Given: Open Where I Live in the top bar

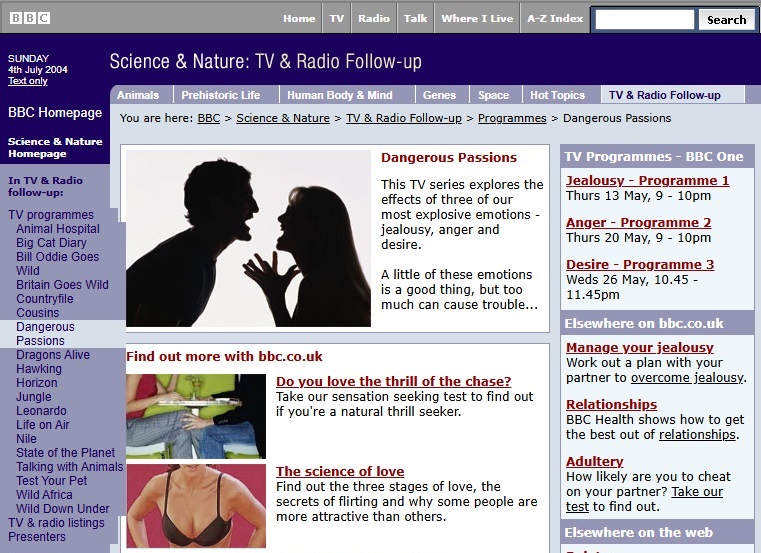Looking at the screenshot, I should pyautogui.click(x=477, y=18).
